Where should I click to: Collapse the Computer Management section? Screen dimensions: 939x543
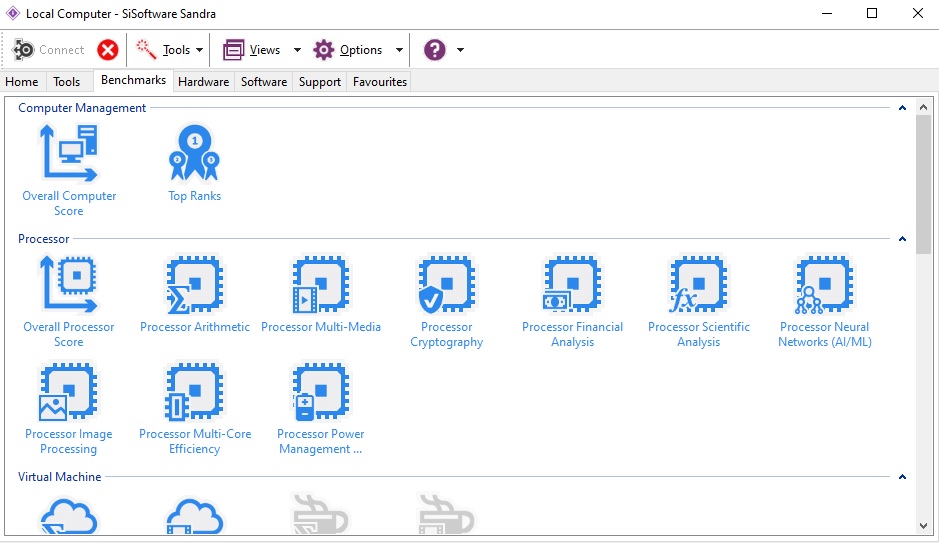[902, 108]
